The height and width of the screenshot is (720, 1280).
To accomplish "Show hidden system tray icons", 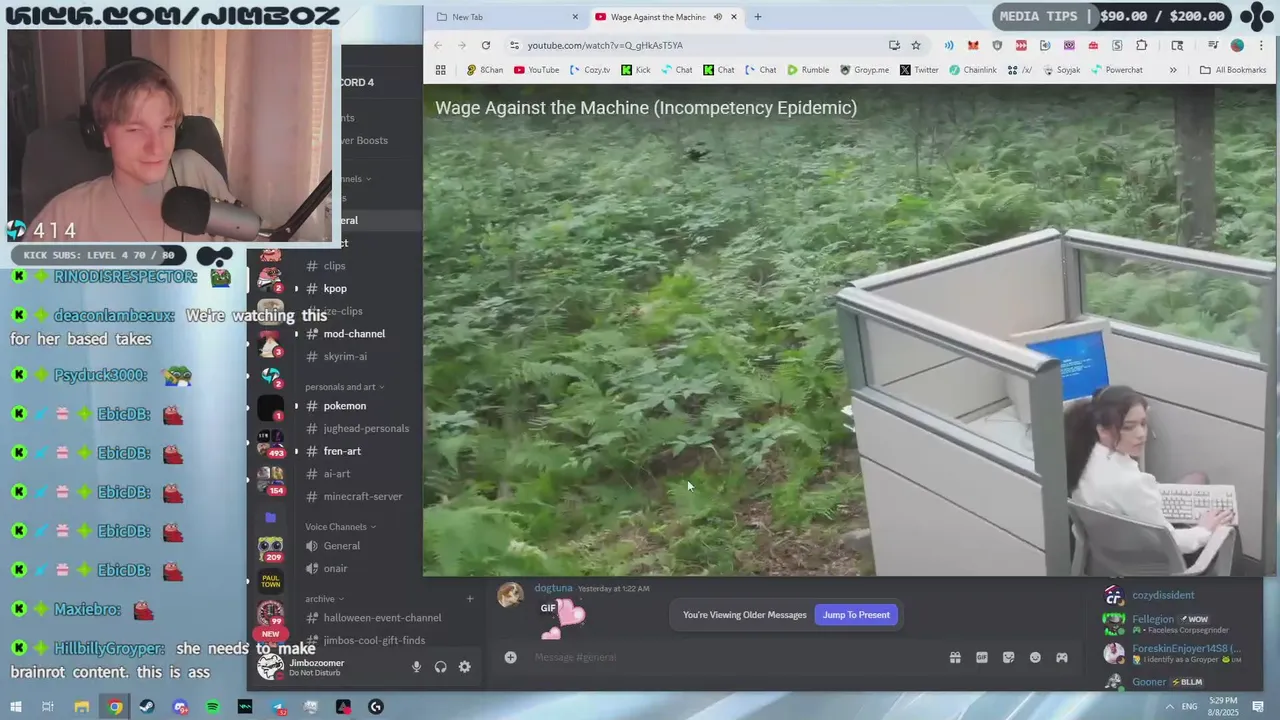I will coord(1169,707).
